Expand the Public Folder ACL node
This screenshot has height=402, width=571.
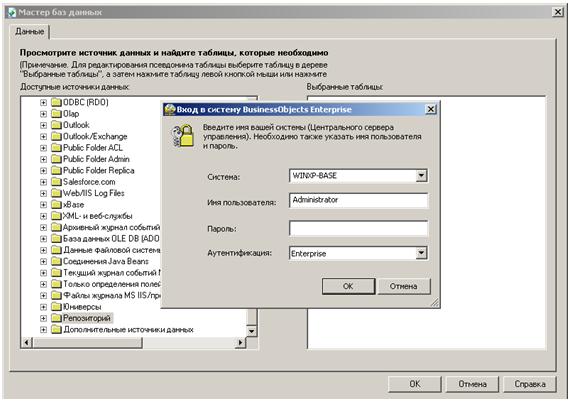(x=43, y=148)
